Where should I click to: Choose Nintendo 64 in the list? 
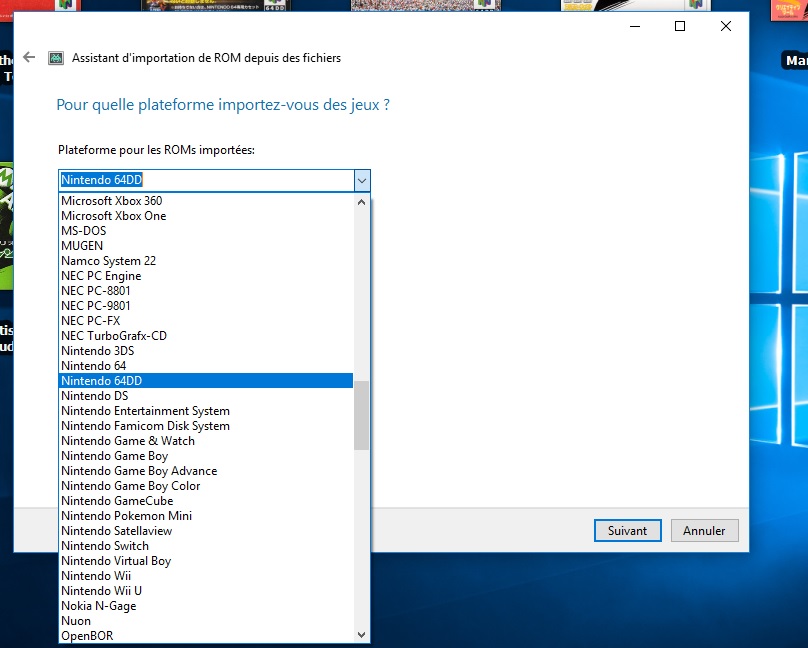[206, 365]
